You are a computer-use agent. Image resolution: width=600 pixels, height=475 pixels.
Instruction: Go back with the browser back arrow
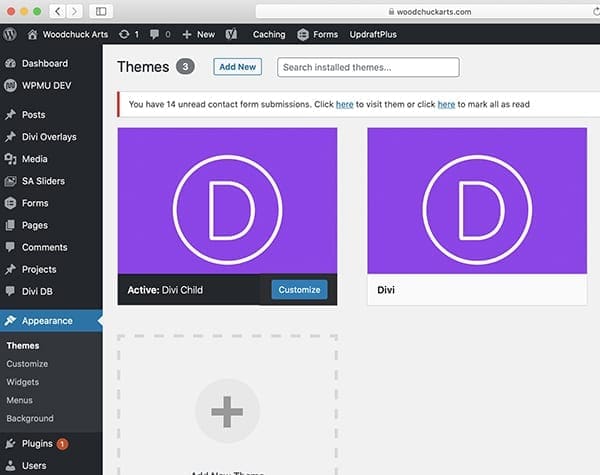57,11
